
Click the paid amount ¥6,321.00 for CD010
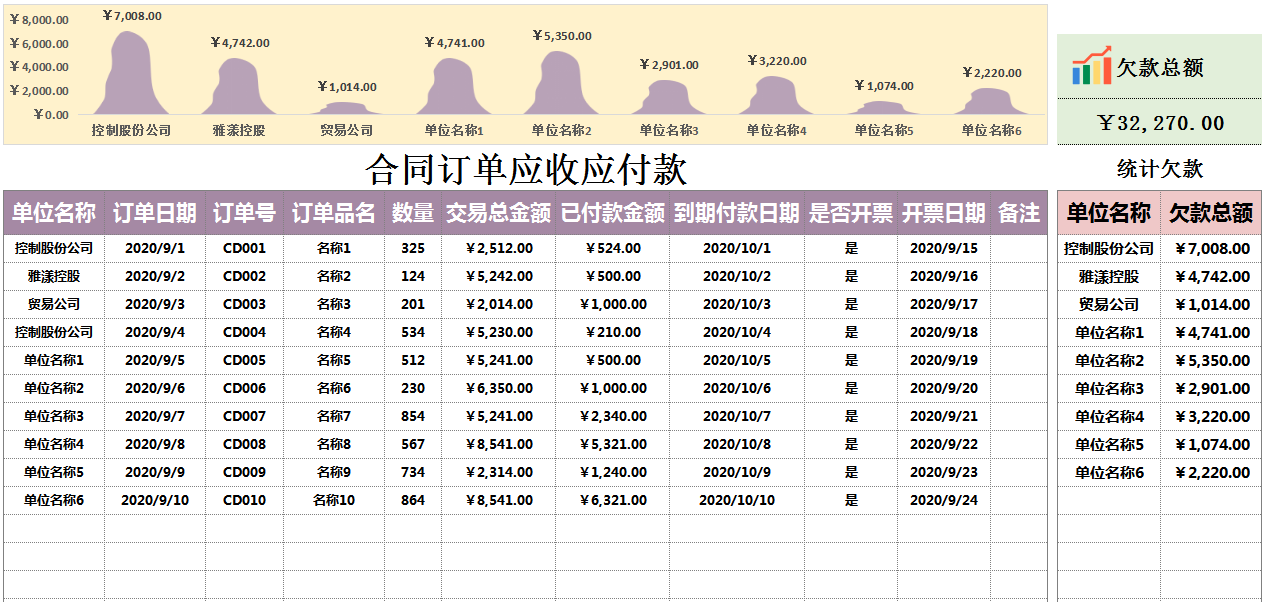pos(614,499)
